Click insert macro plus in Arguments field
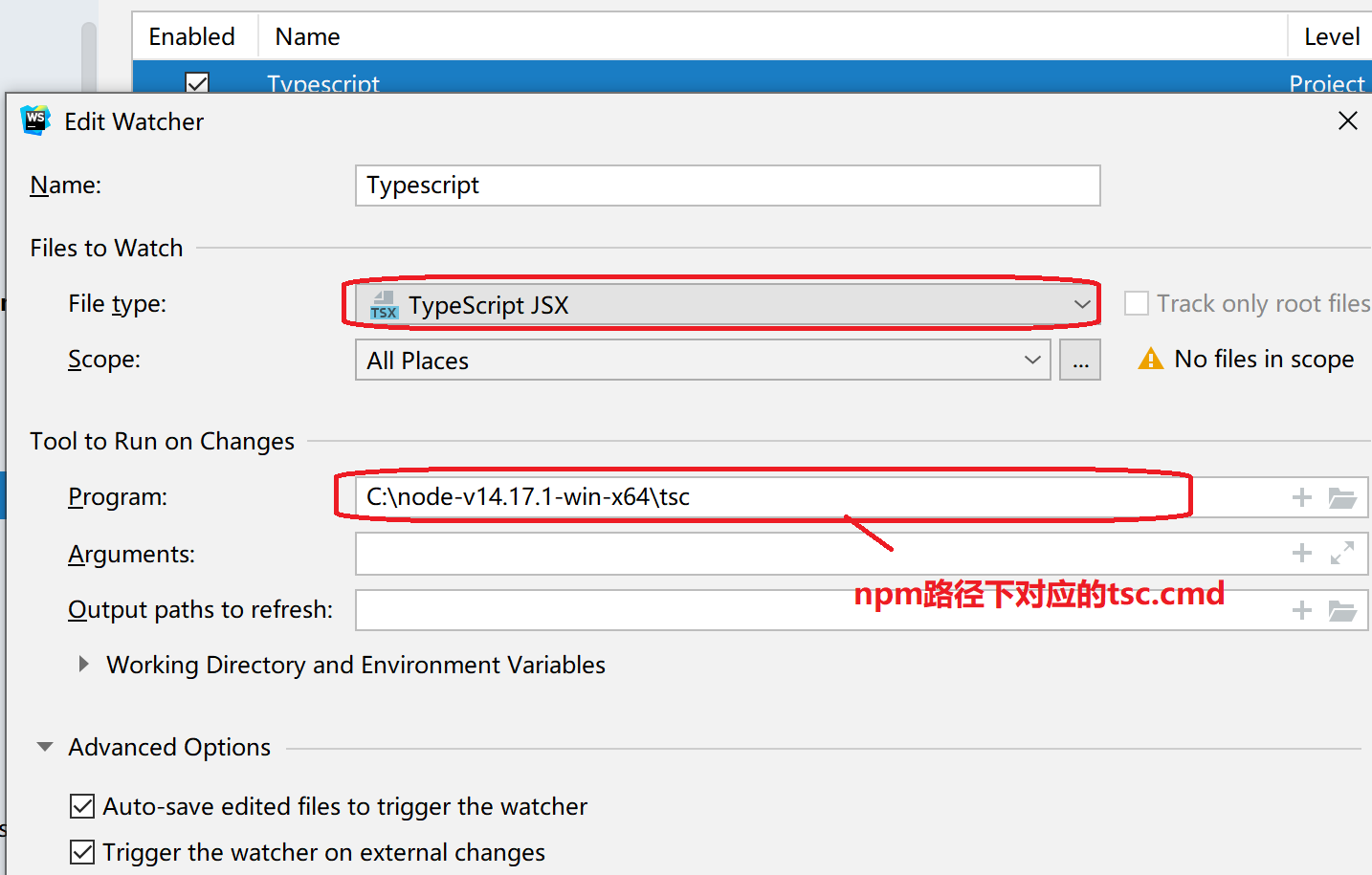Screen dimensions: 1372x875 coord(1301,553)
